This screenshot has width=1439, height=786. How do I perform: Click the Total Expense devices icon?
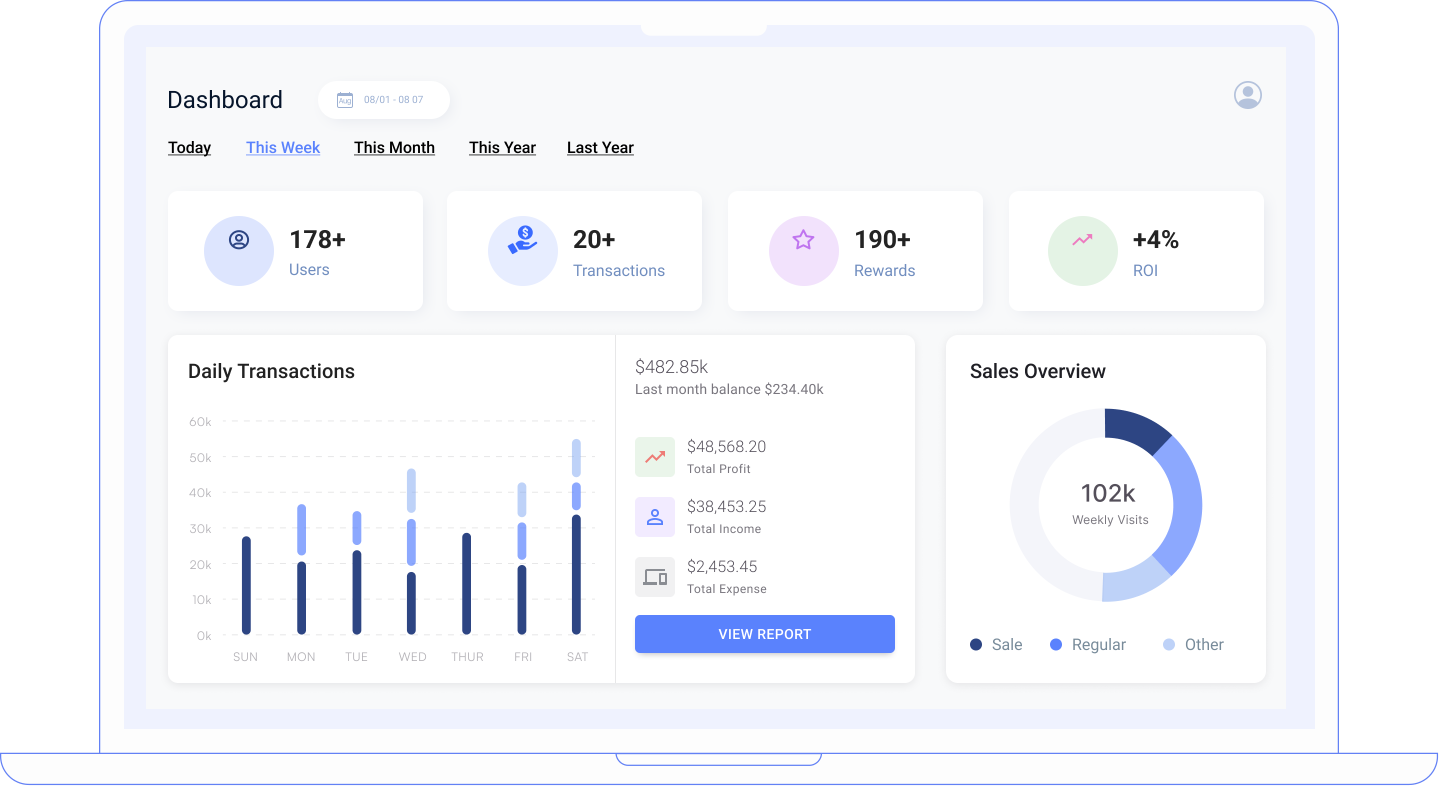click(655, 577)
